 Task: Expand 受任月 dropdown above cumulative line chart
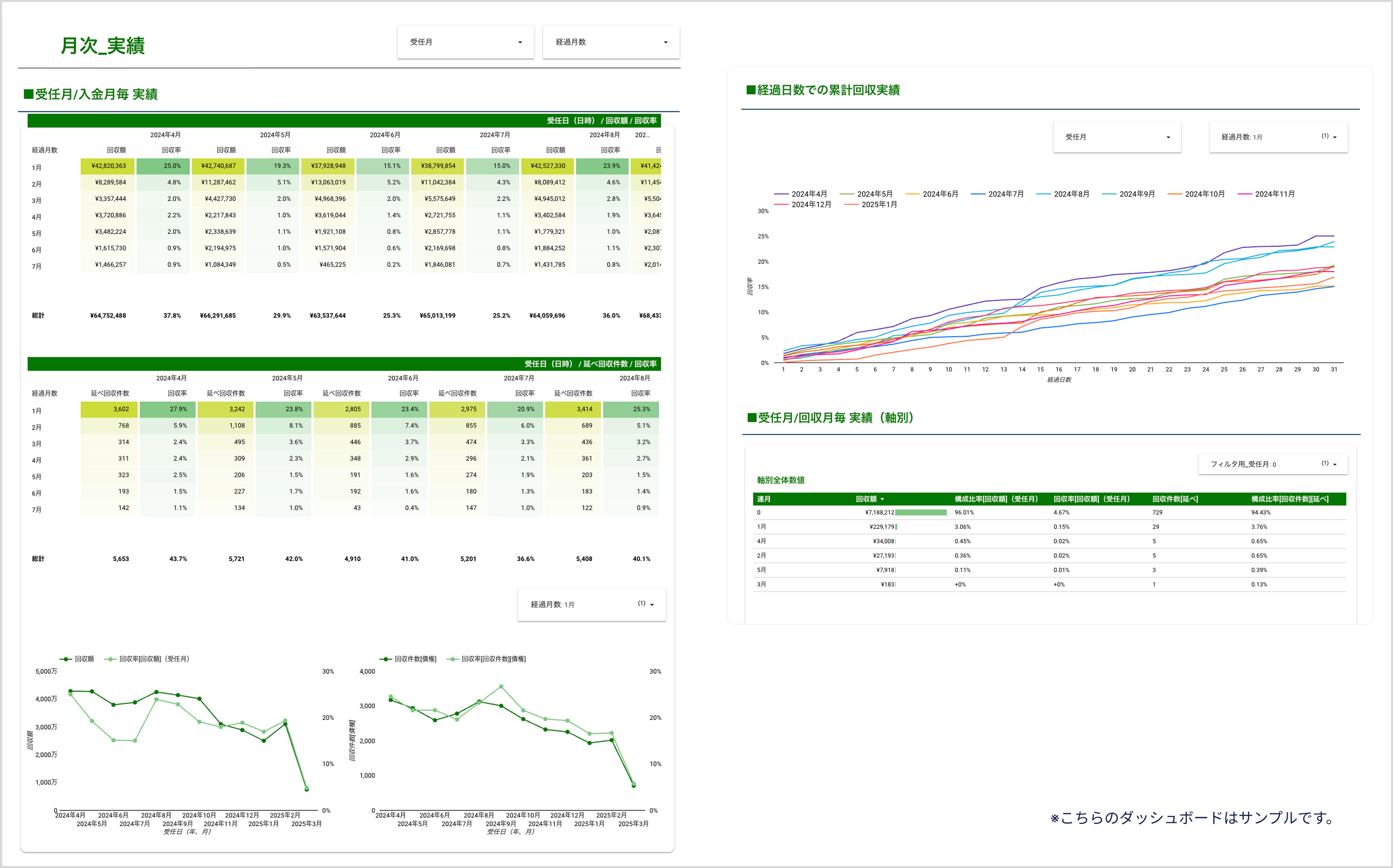1117,137
